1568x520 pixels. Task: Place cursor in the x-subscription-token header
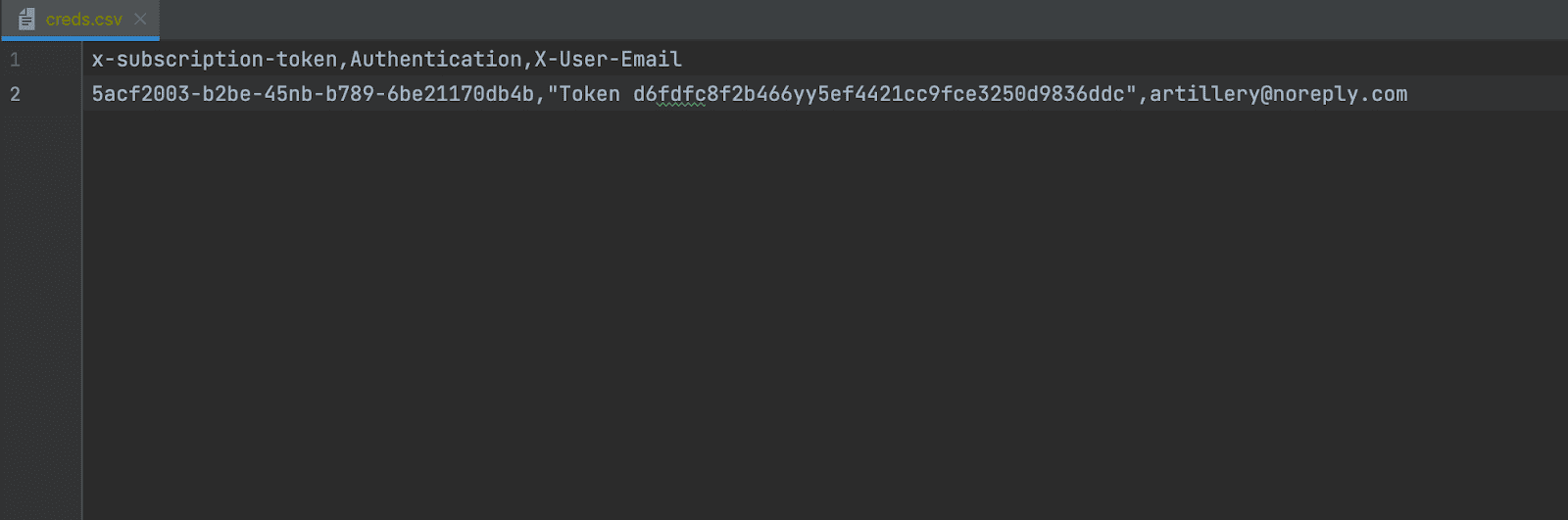coord(214,60)
